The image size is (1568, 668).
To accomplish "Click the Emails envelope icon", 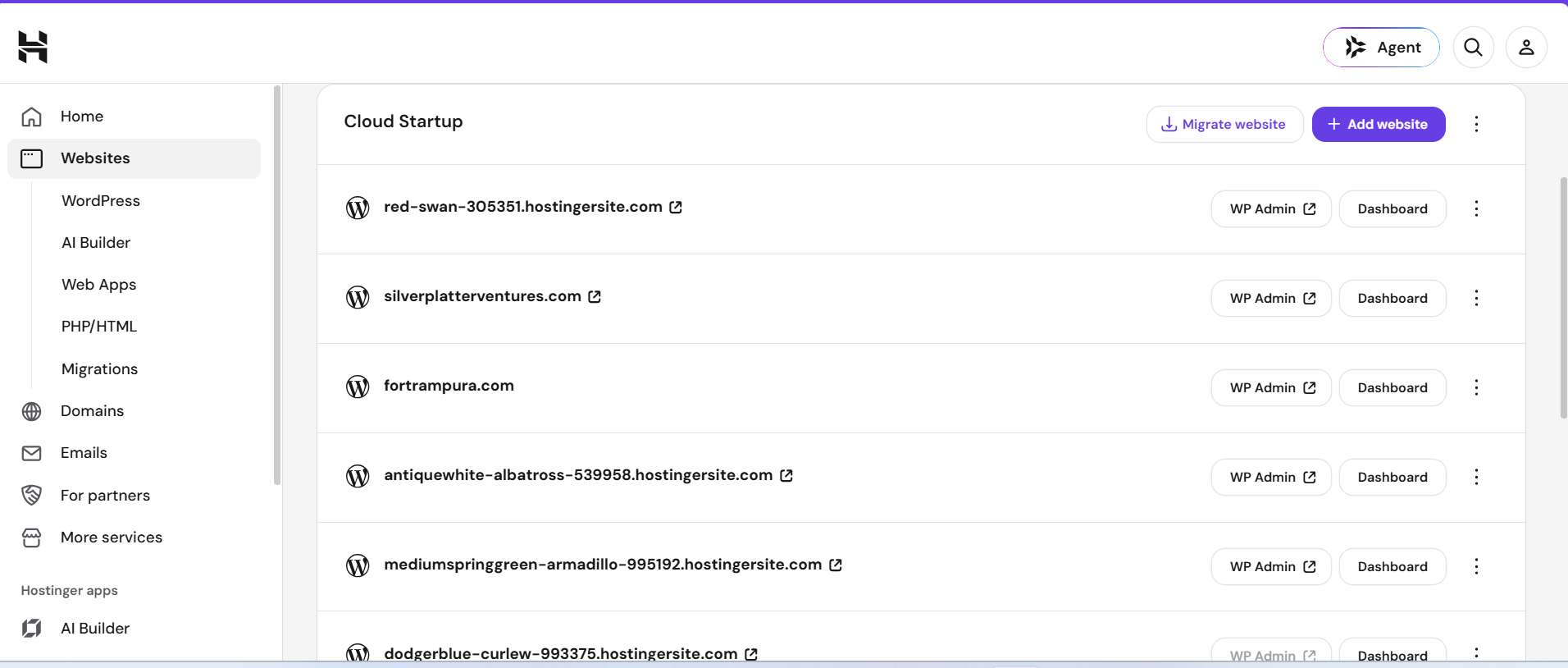I will (31, 453).
